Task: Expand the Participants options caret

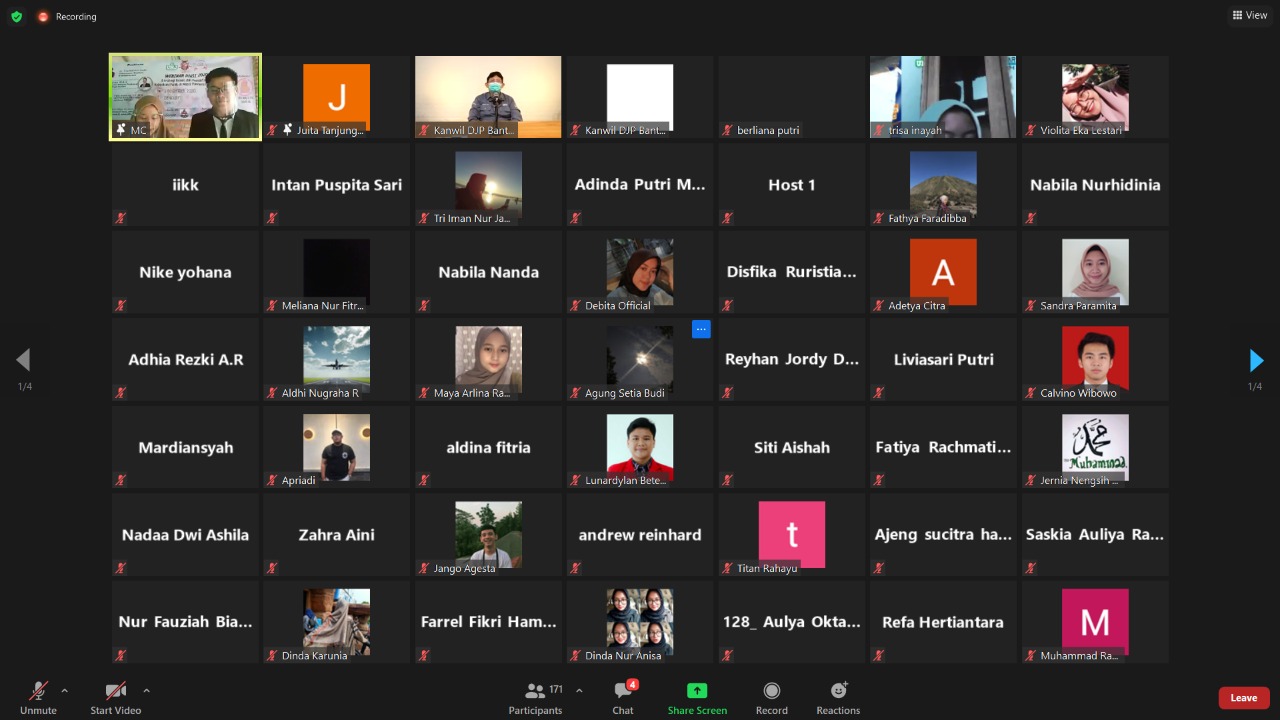Action: [x=580, y=690]
